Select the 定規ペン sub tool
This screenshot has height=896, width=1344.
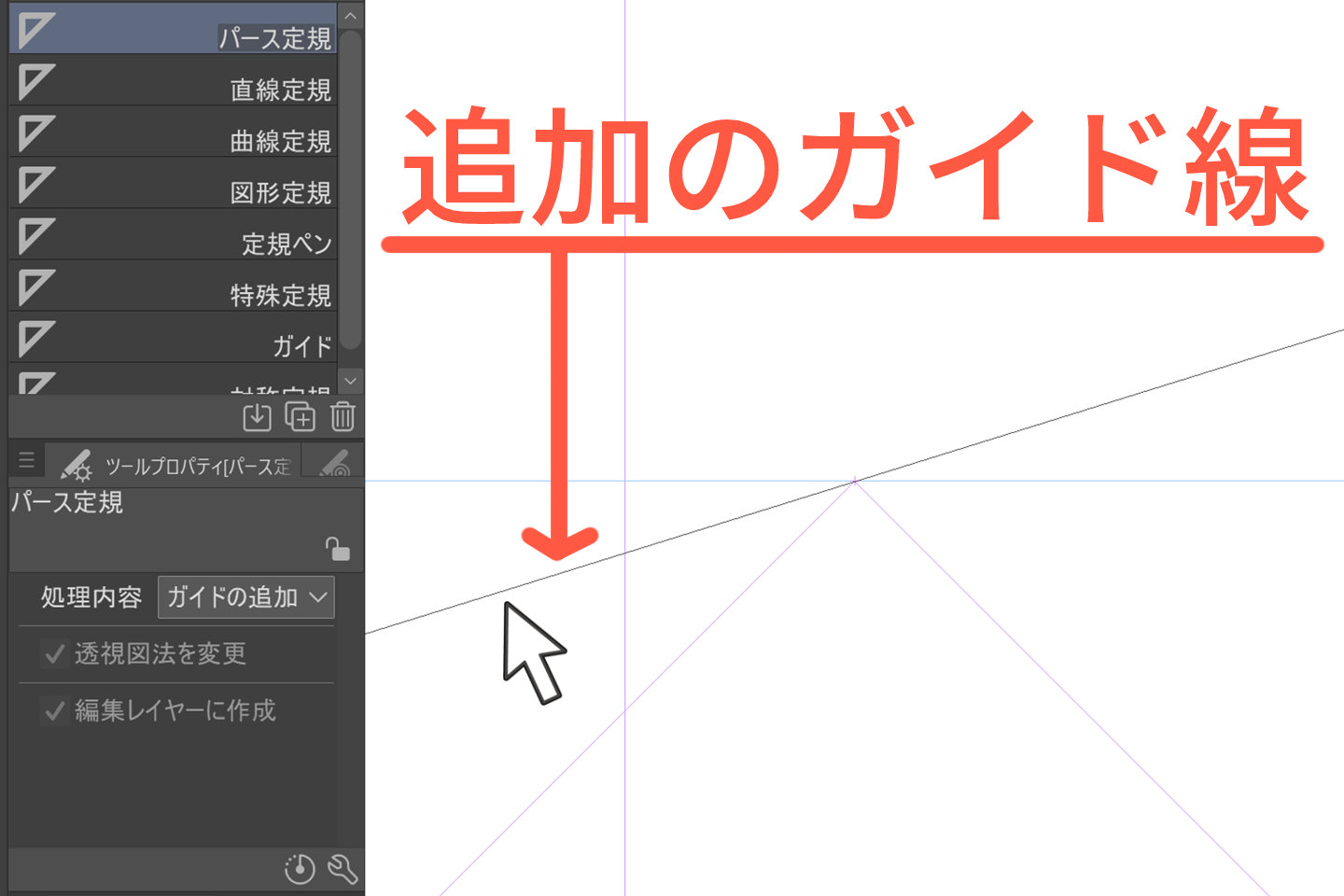point(173,234)
